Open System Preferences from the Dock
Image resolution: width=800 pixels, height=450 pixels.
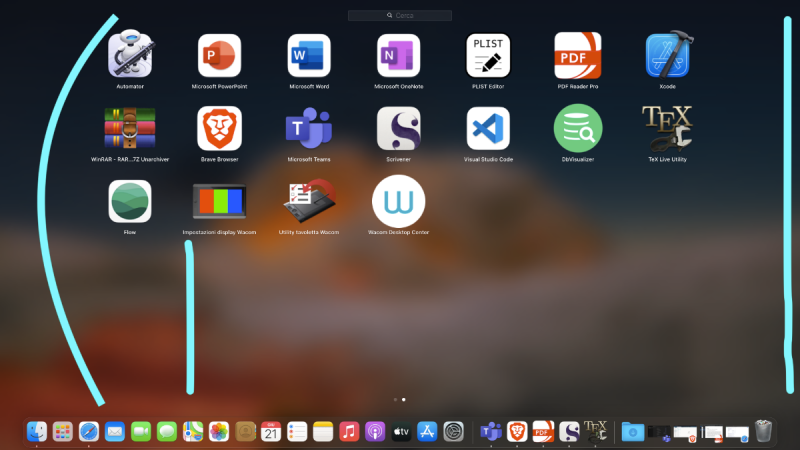453,432
